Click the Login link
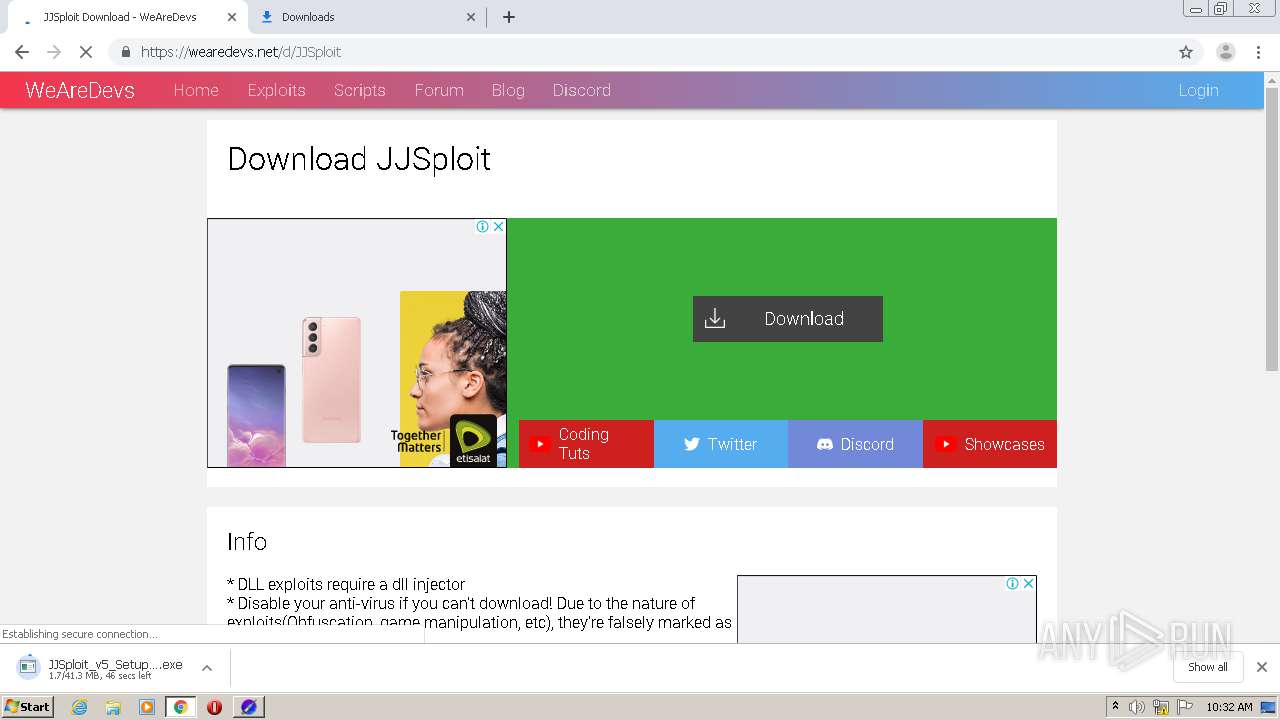 click(1198, 90)
